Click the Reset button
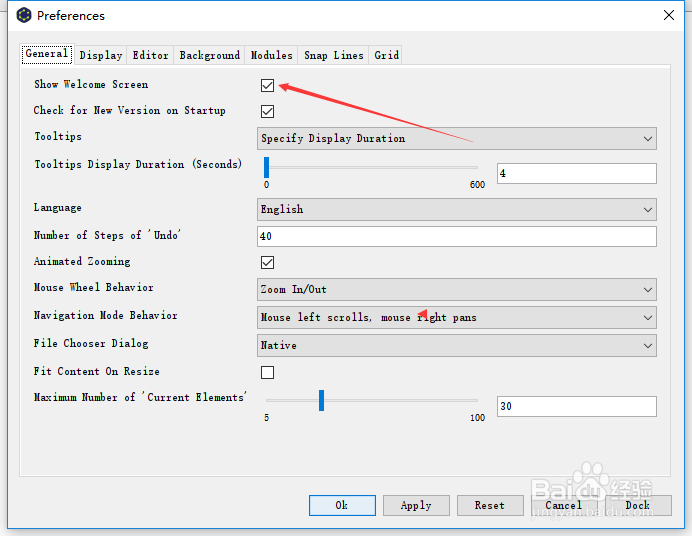 click(490, 505)
